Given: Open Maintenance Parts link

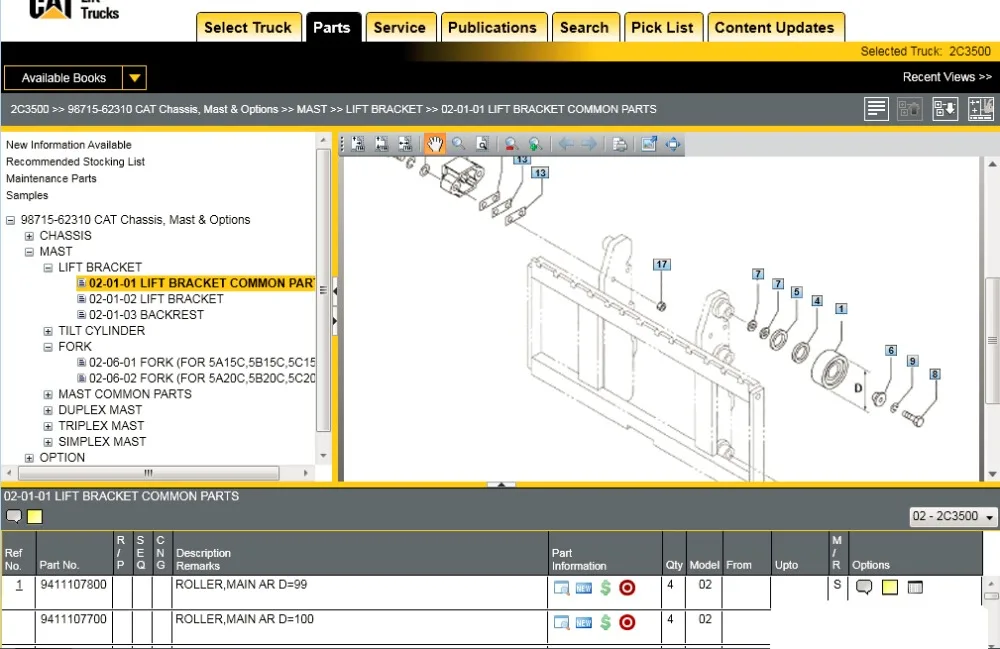Looking at the screenshot, I should (51, 179).
